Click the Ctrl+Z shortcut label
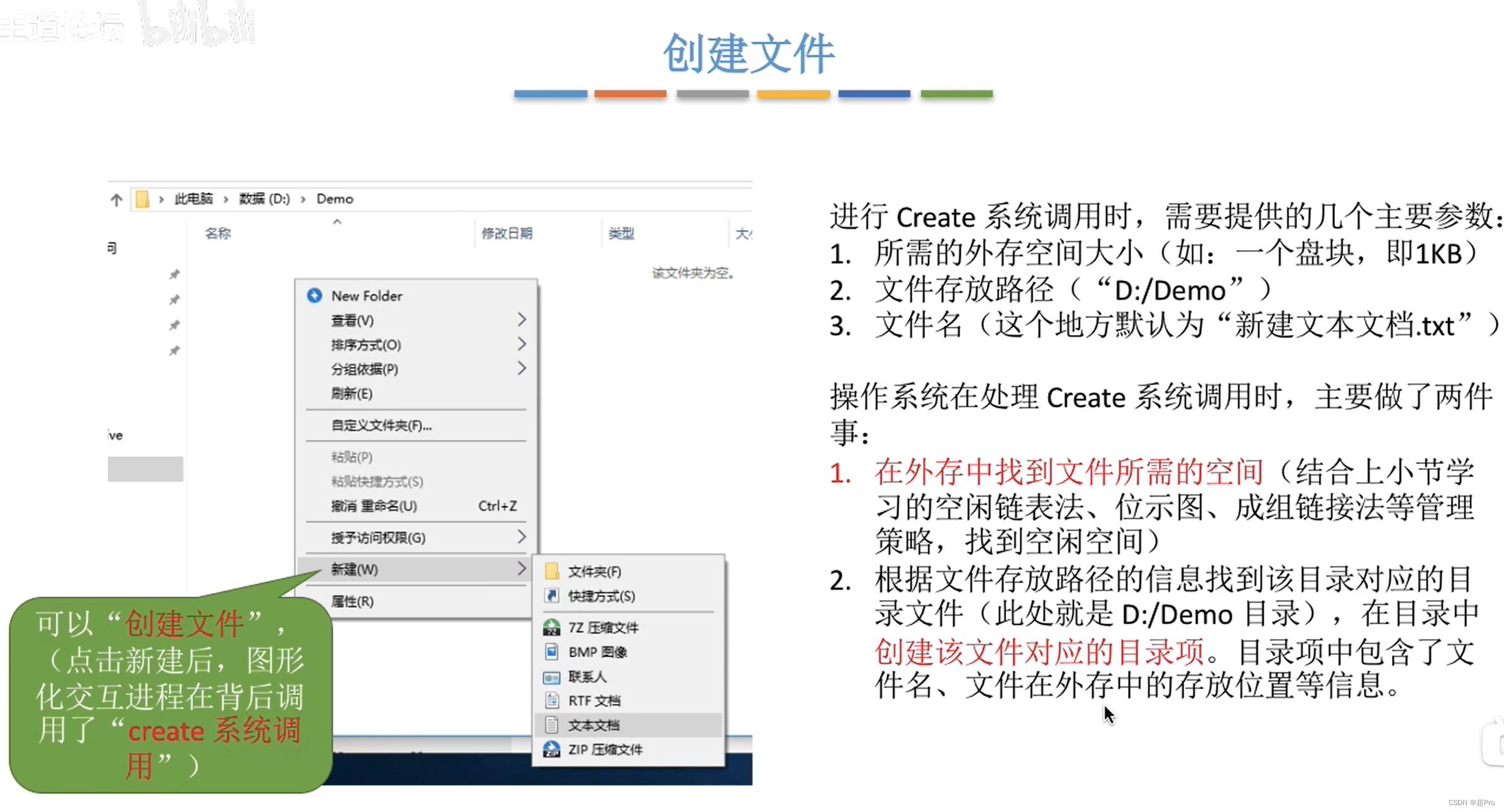The height and width of the screenshot is (812, 1504). pyautogui.click(x=497, y=506)
